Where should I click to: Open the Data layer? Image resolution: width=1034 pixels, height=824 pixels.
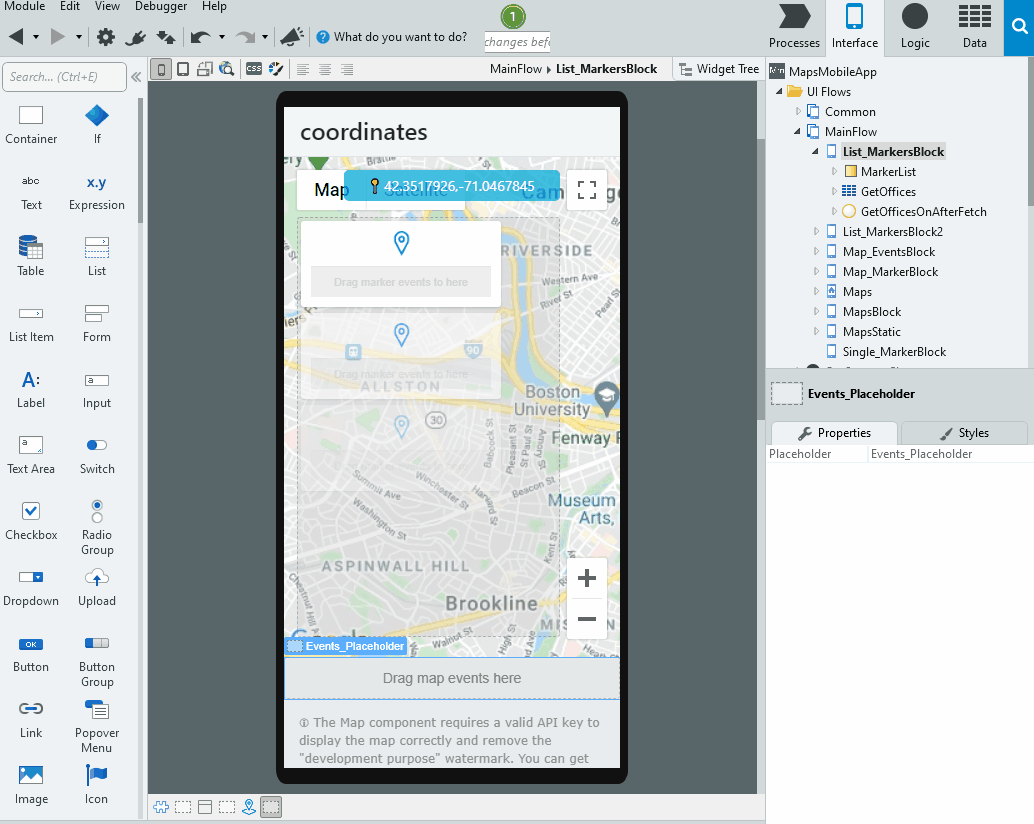tap(975, 27)
